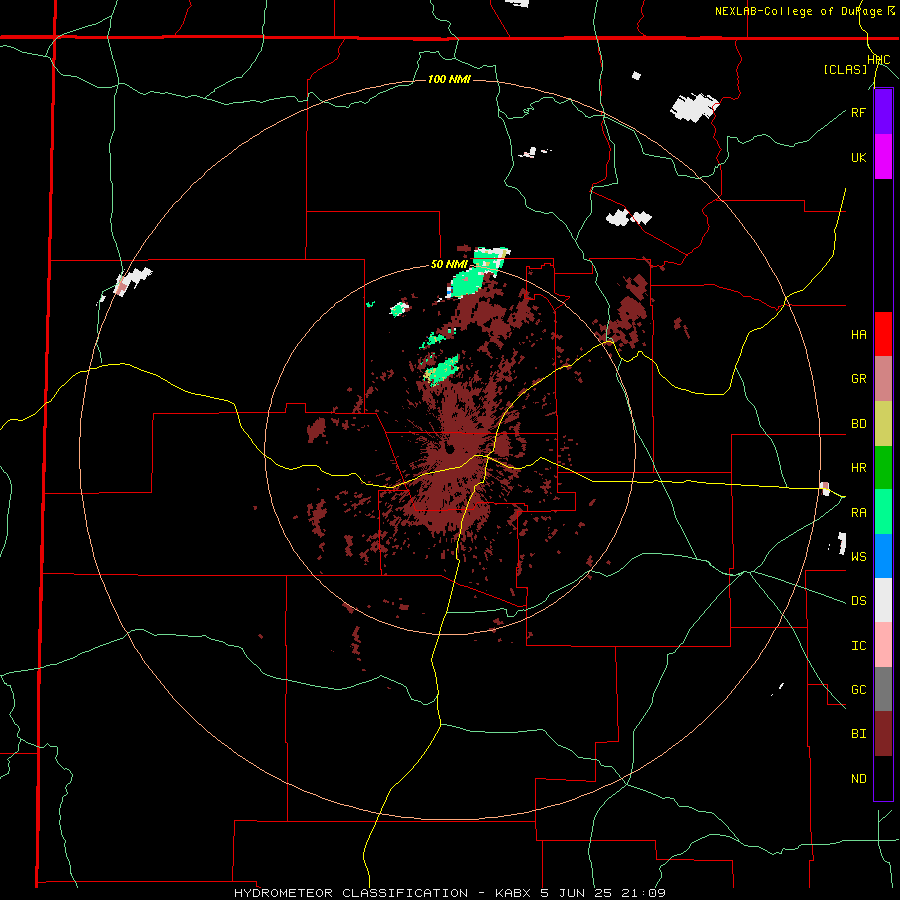Click the IC pink legend swatch
This screenshot has height=900, width=900.
click(883, 645)
